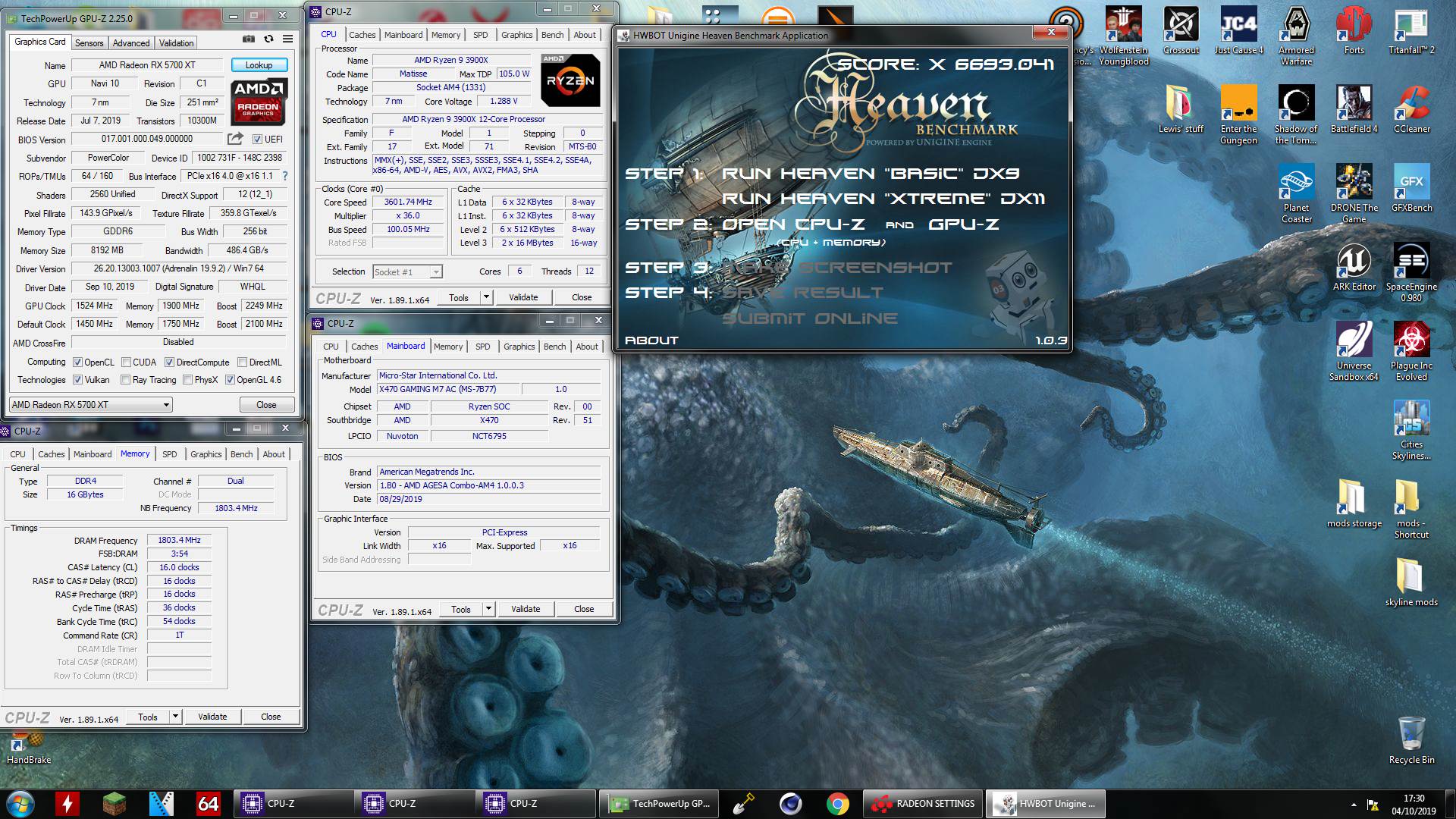Toggle the CUDA checkbox
Viewport: 1456px width, 819px height.
127,362
